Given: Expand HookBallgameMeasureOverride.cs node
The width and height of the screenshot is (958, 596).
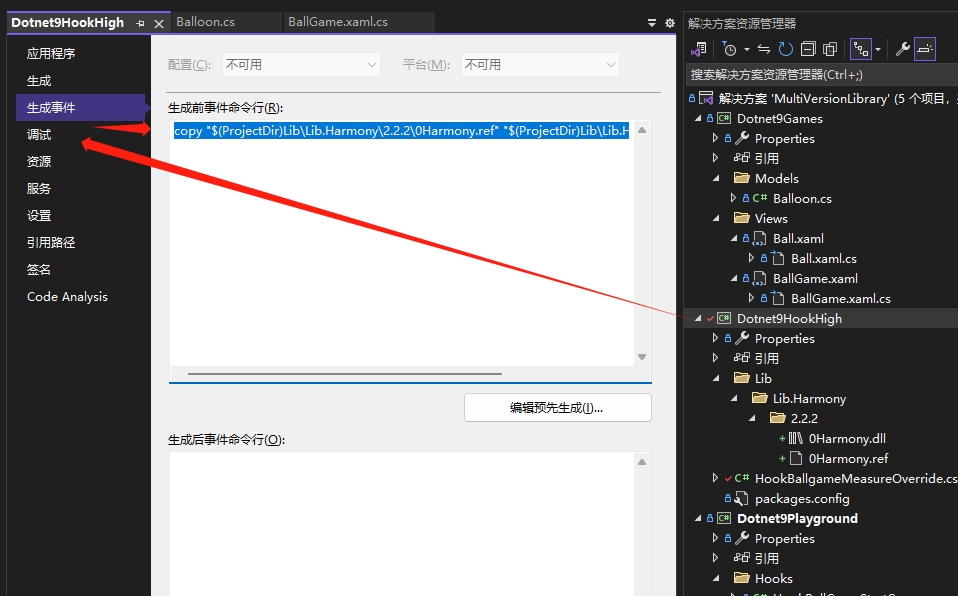Looking at the screenshot, I should 715,479.
